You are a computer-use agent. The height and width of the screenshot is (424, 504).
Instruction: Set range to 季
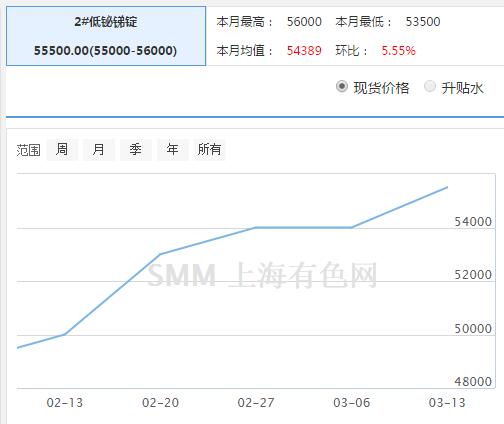pos(136,149)
